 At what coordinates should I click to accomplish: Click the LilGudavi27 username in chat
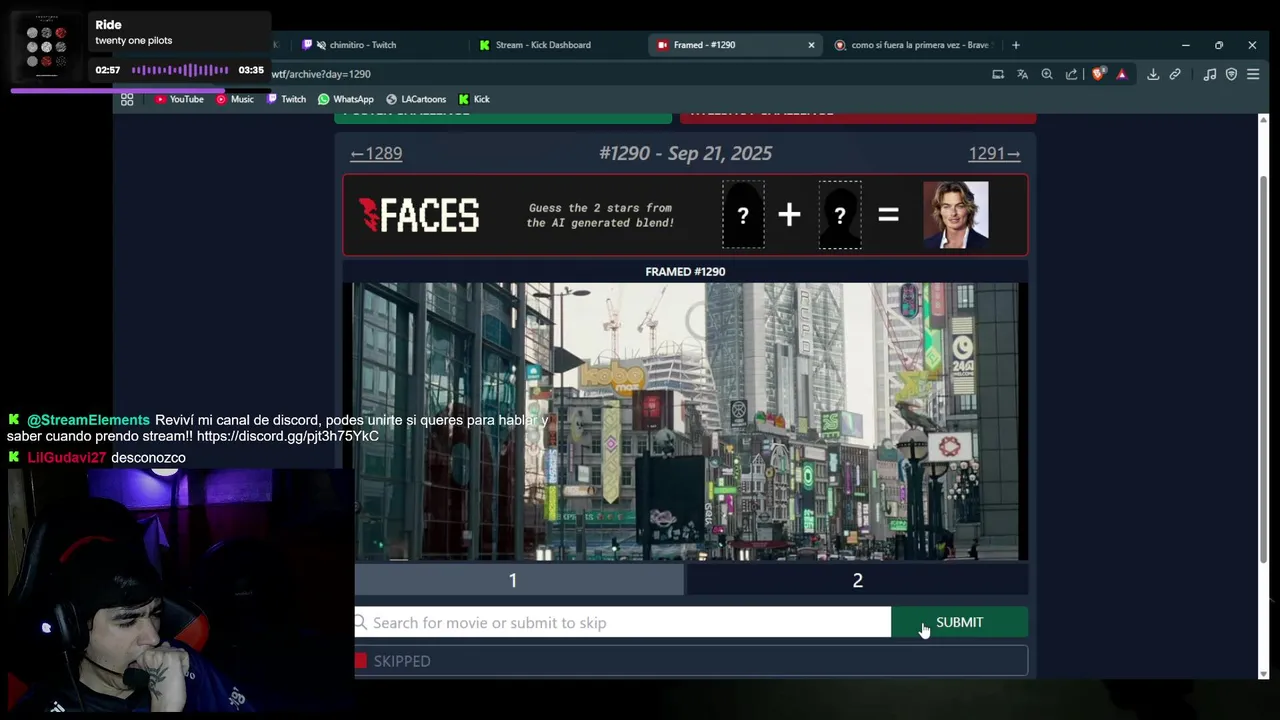66,457
